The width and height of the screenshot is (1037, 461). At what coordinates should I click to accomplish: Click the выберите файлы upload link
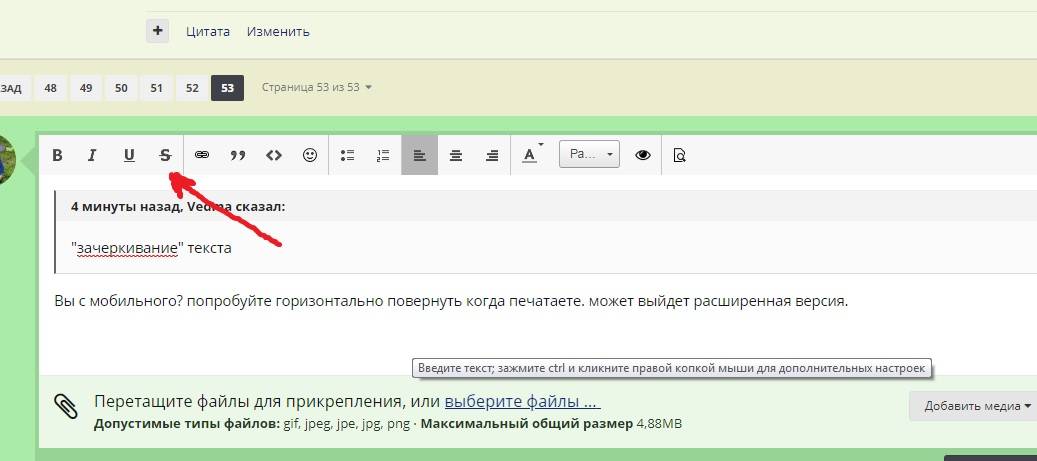coord(522,402)
